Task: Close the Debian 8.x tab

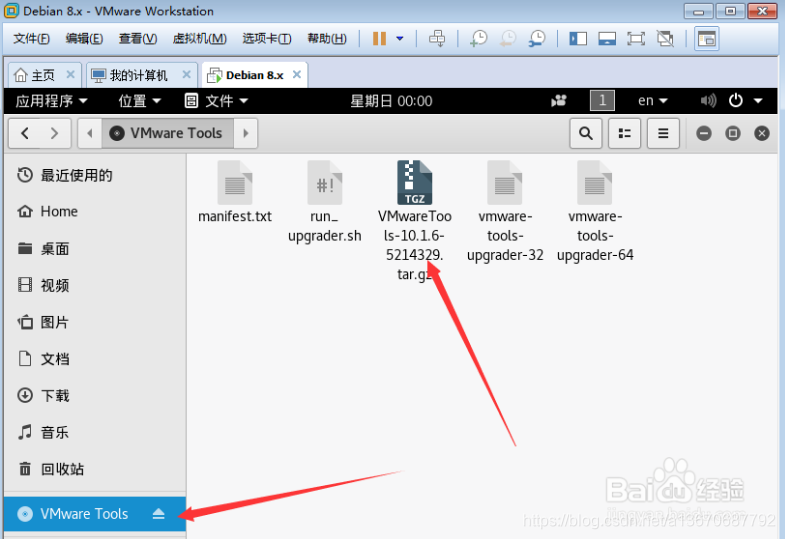Action: (297, 75)
